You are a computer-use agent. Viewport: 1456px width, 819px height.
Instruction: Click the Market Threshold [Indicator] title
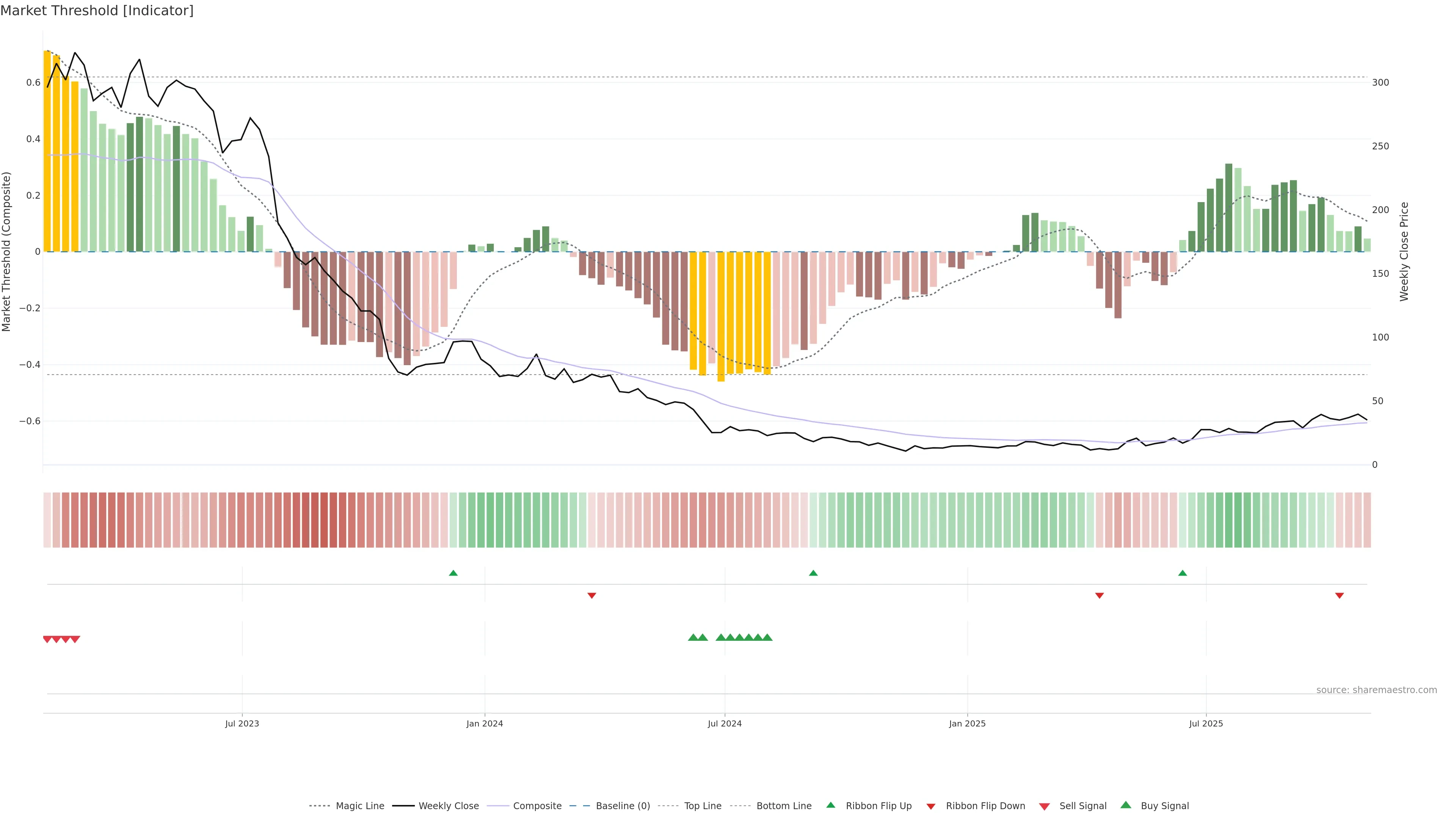coord(97,11)
